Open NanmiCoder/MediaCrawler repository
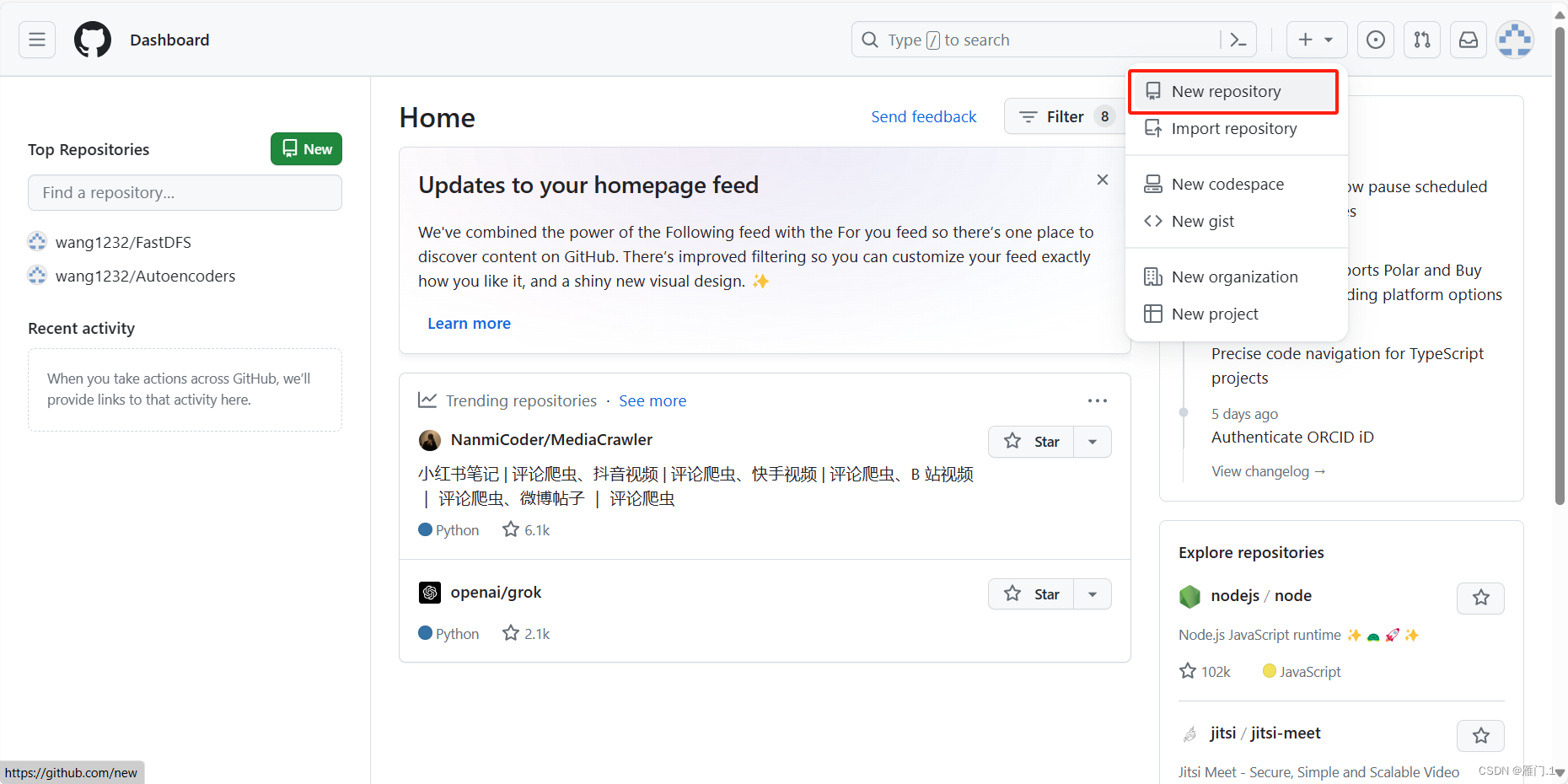Screen dimensions: 1568x784 pyautogui.click(x=551, y=439)
